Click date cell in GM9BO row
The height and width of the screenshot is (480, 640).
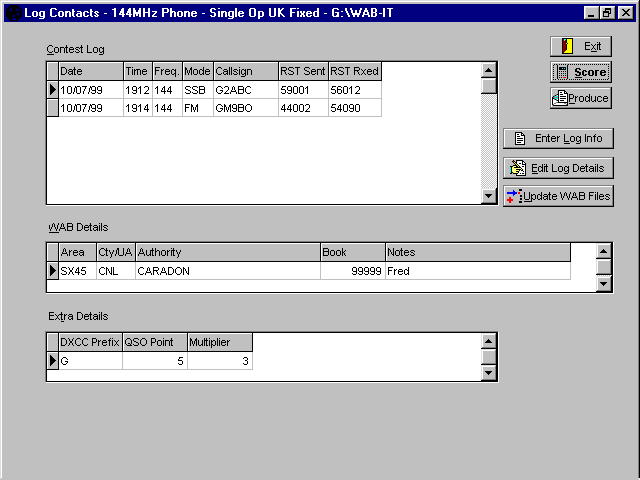(91, 108)
